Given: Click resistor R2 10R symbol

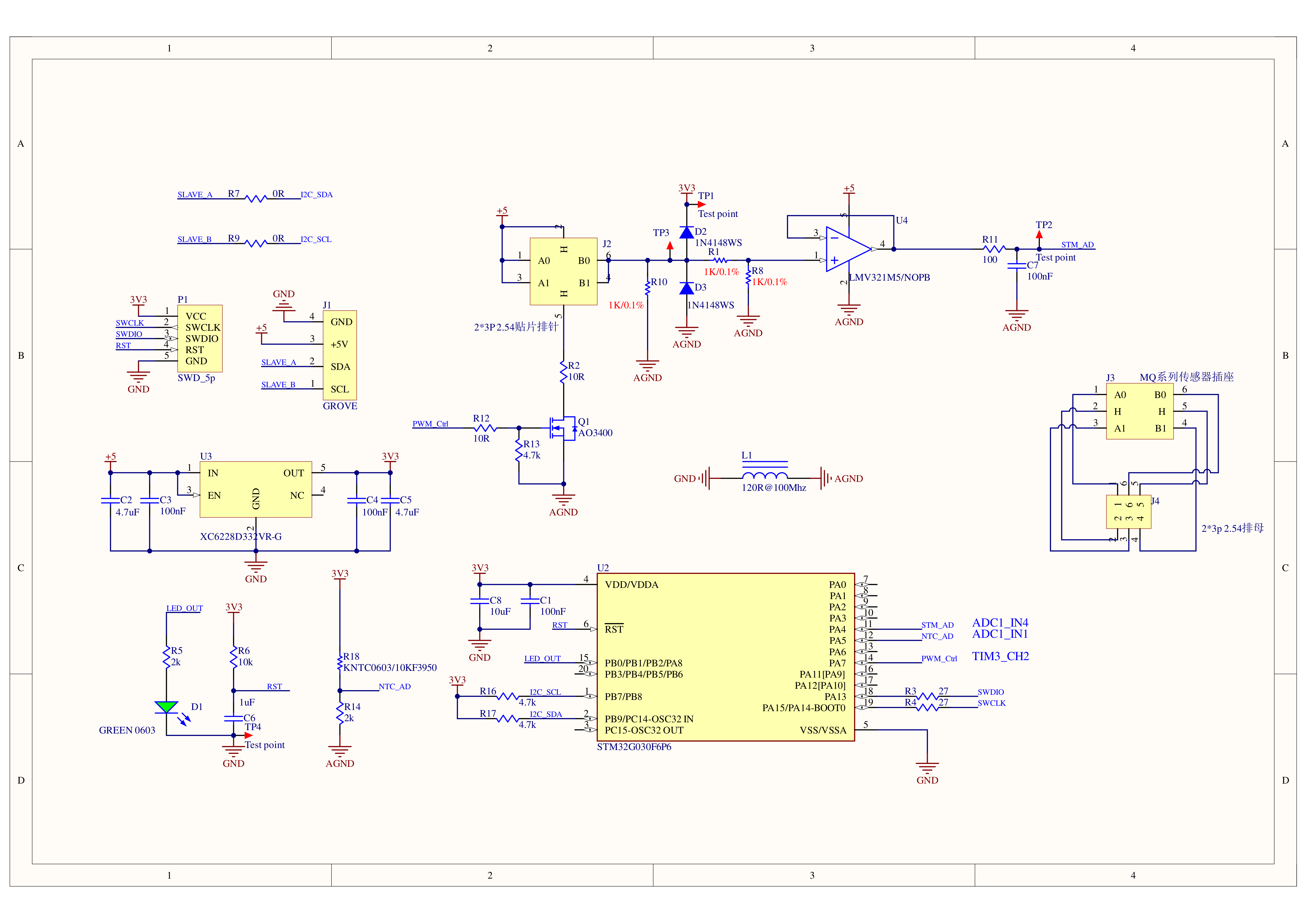Looking at the screenshot, I should click(563, 372).
